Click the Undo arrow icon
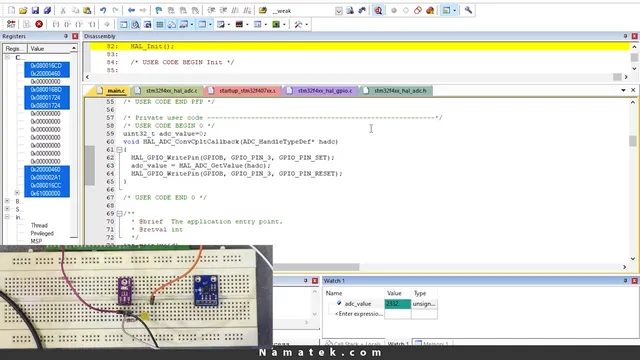 point(103,11)
